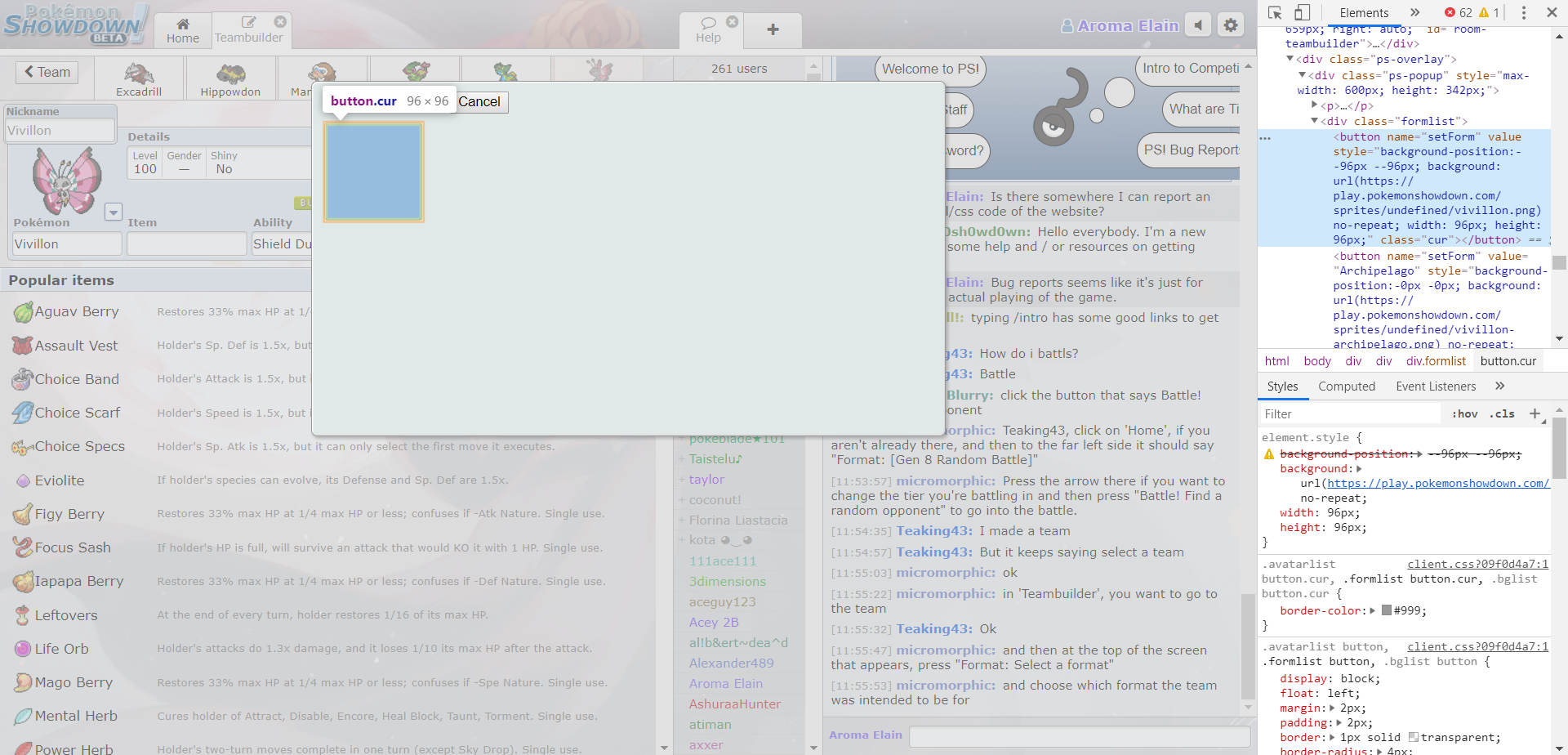This screenshot has height=755, width=1568.
Task: Mute sound with the speaker icon
Action: (x=1198, y=25)
